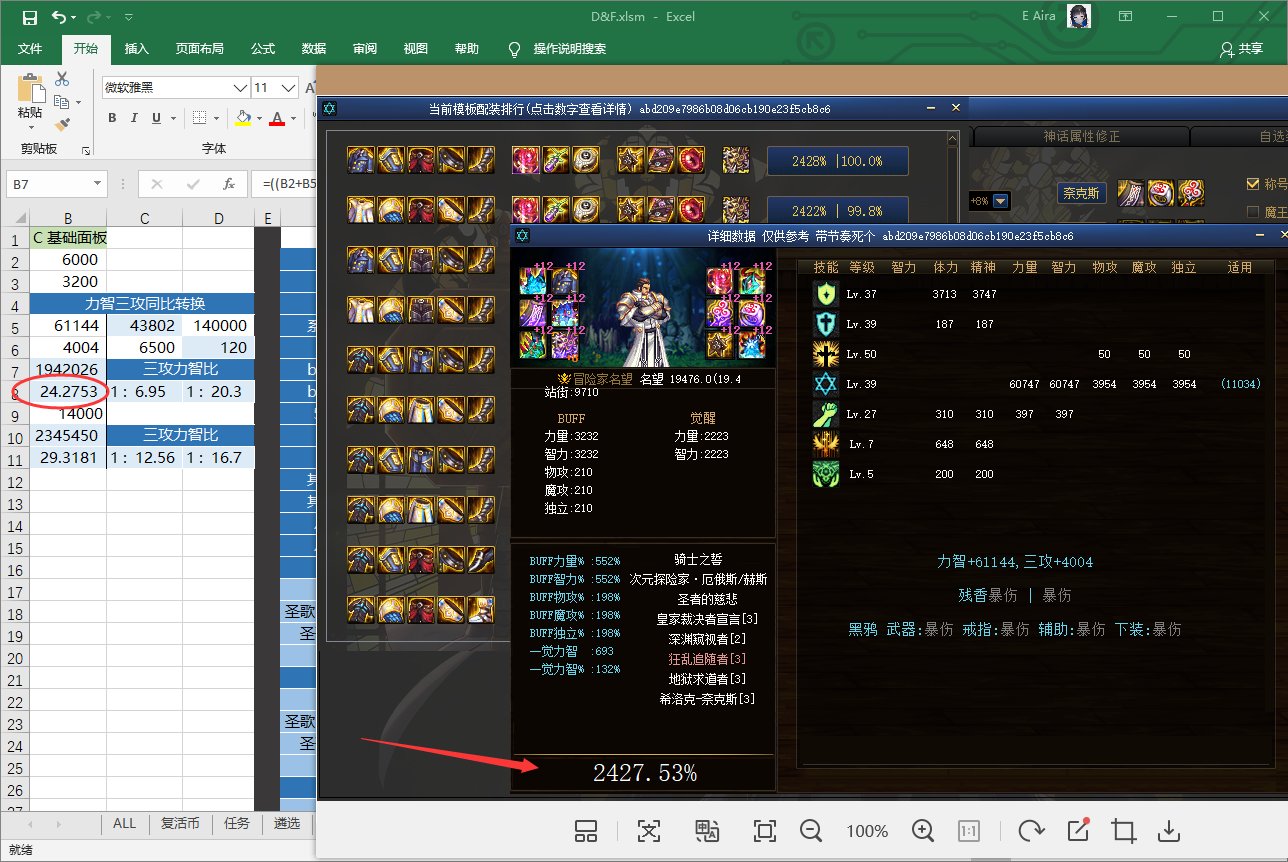Open the fill color dropdown arrow
Image resolution: width=1288 pixels, height=862 pixels.
[x=259, y=118]
